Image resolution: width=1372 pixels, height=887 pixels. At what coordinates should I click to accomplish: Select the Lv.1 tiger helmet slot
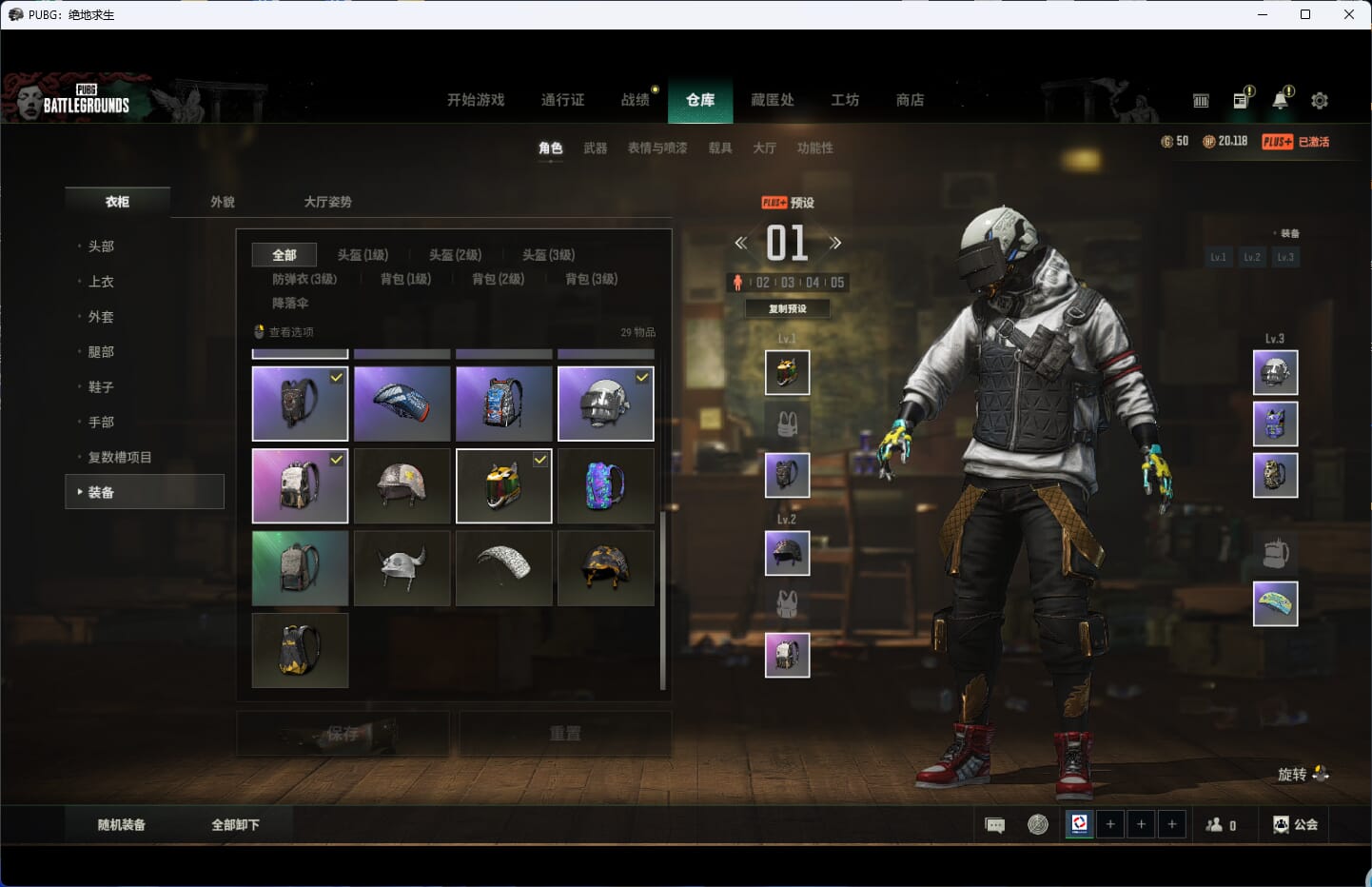click(788, 372)
